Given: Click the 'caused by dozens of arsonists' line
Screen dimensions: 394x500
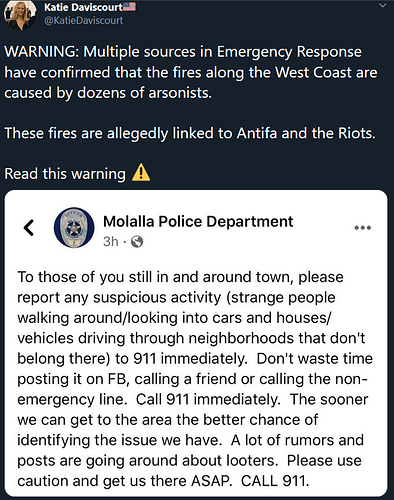Looking at the screenshot, I should [x=108, y=93].
